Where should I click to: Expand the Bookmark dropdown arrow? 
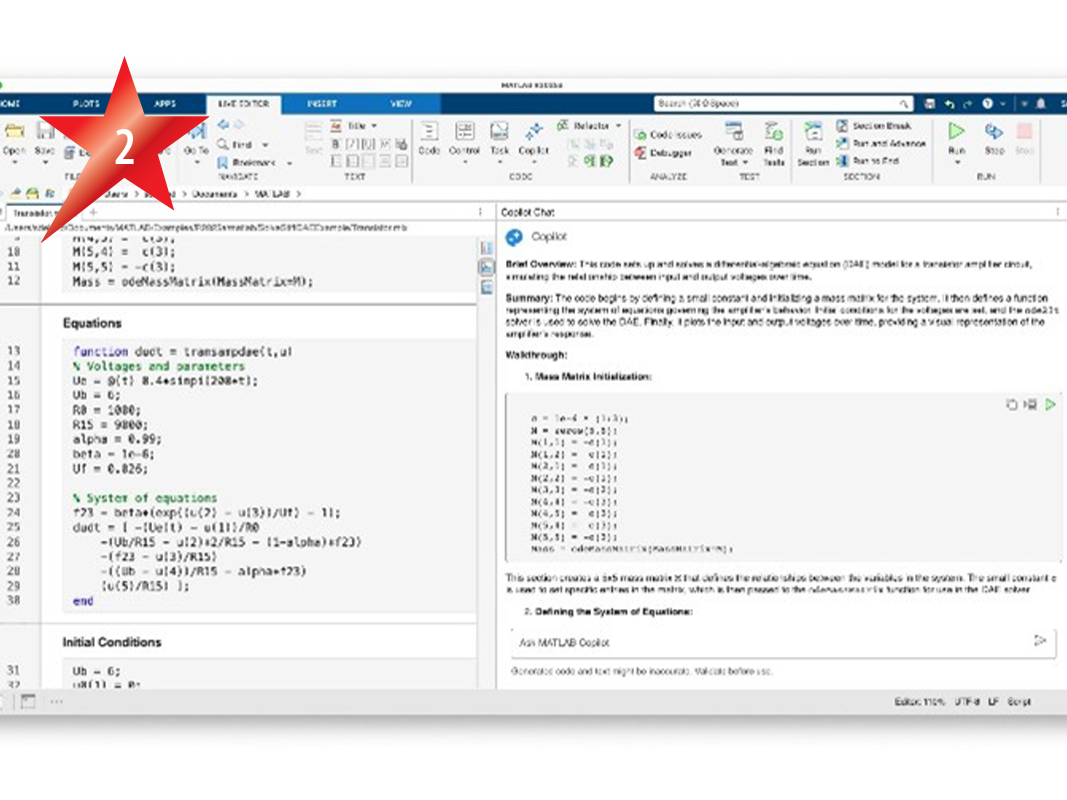(x=290, y=163)
